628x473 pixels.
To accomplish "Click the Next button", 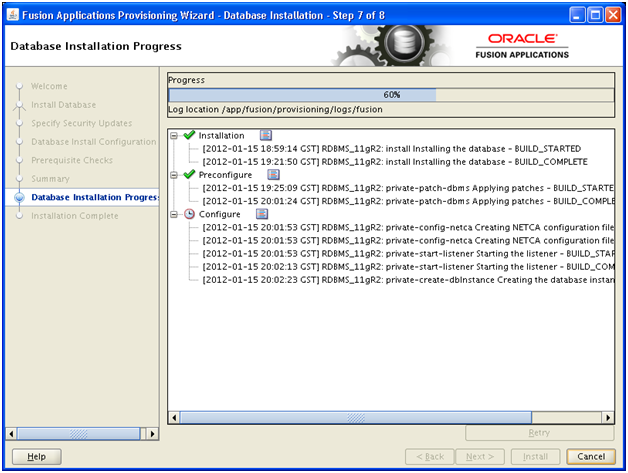I will [x=480, y=457].
